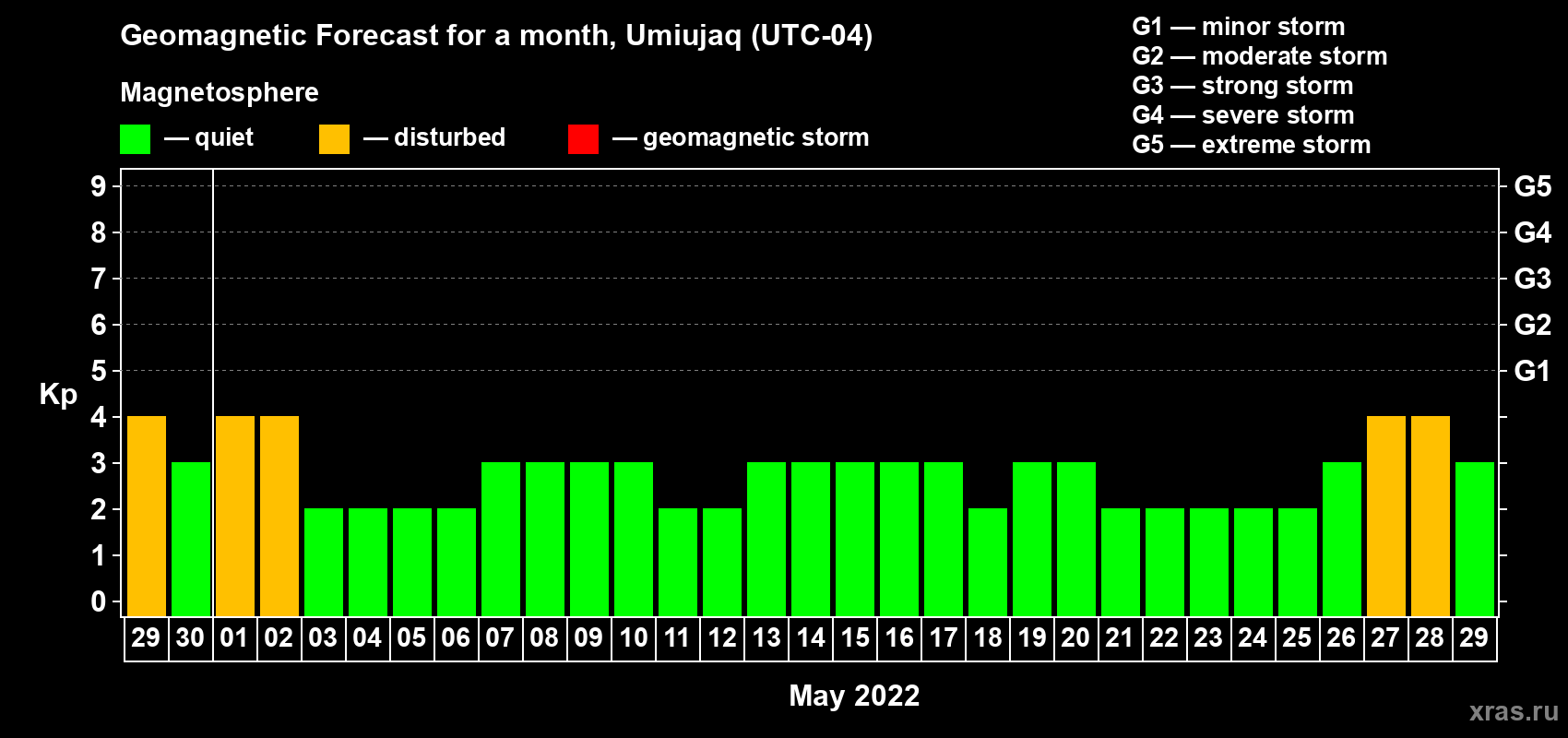Image resolution: width=1568 pixels, height=738 pixels.
Task: Click date label '21' on the axis
Action: click(1120, 638)
